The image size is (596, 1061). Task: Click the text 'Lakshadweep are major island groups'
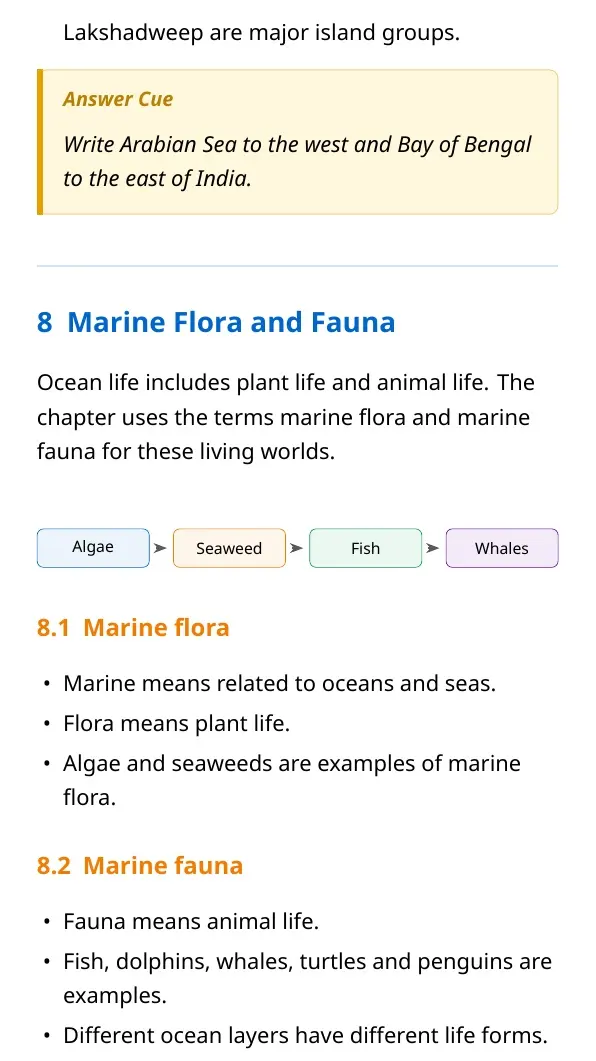coord(261,32)
